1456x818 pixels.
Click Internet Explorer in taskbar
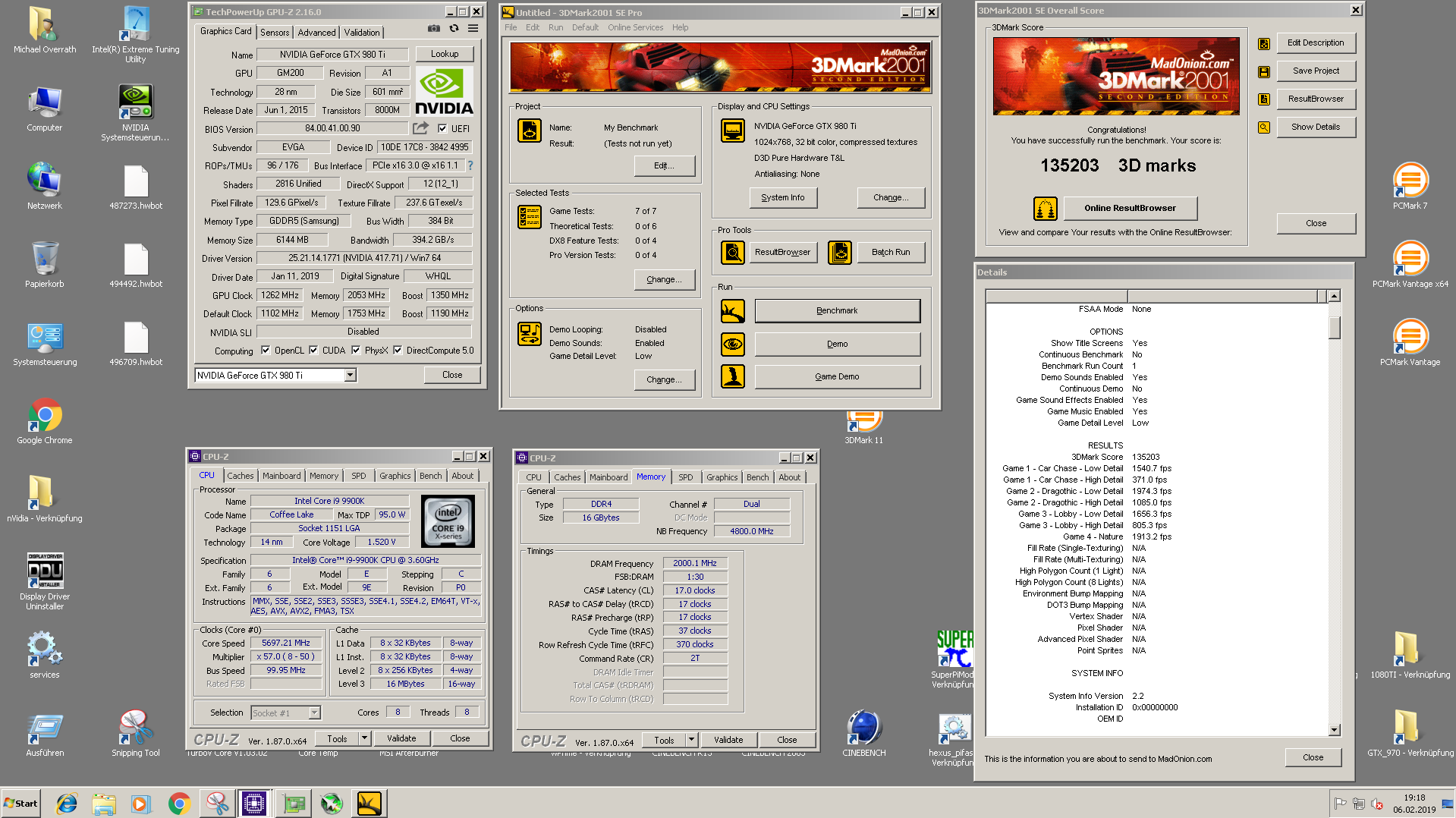click(x=67, y=804)
